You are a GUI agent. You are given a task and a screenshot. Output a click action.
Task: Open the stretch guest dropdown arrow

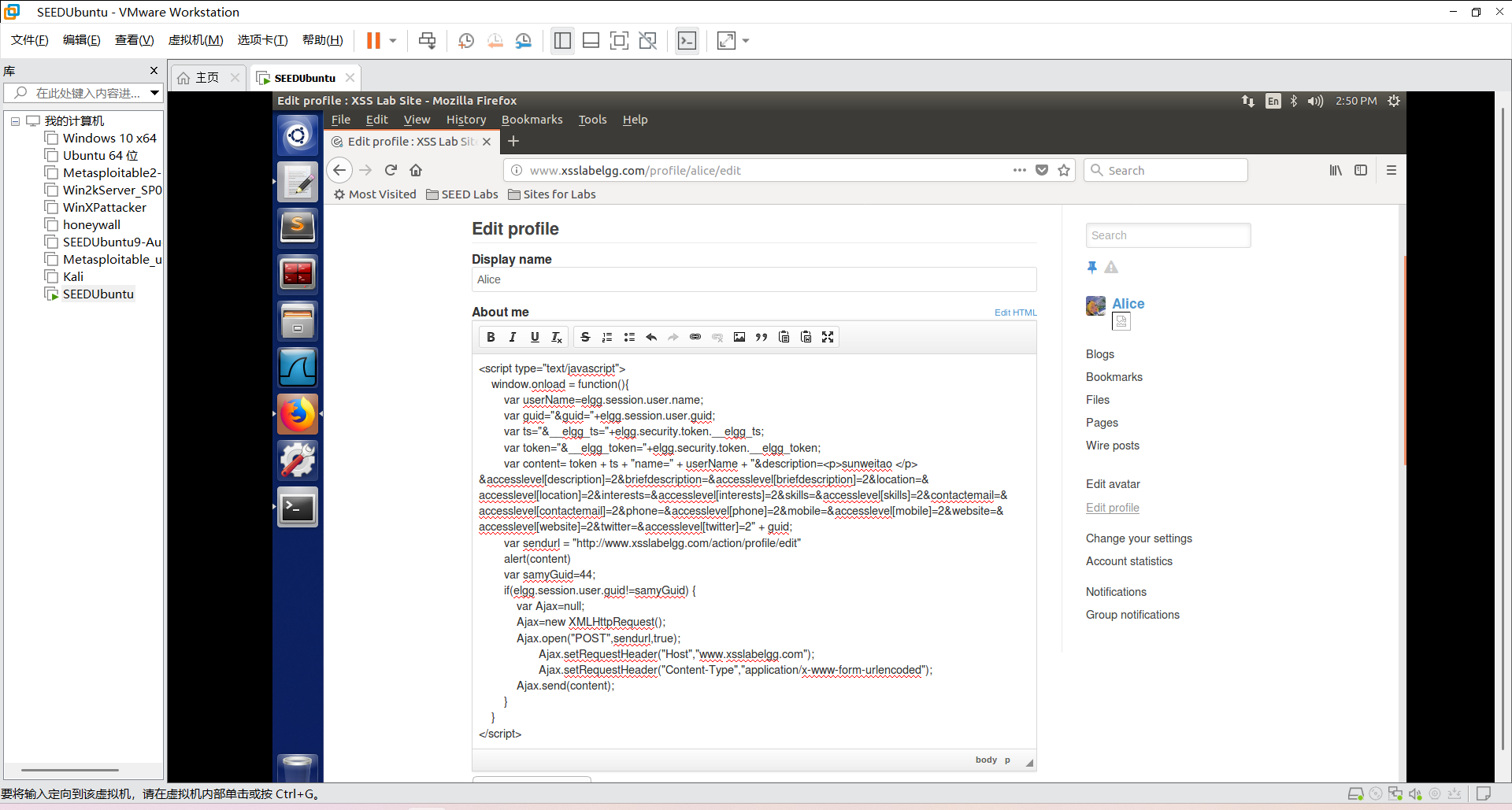click(746, 41)
